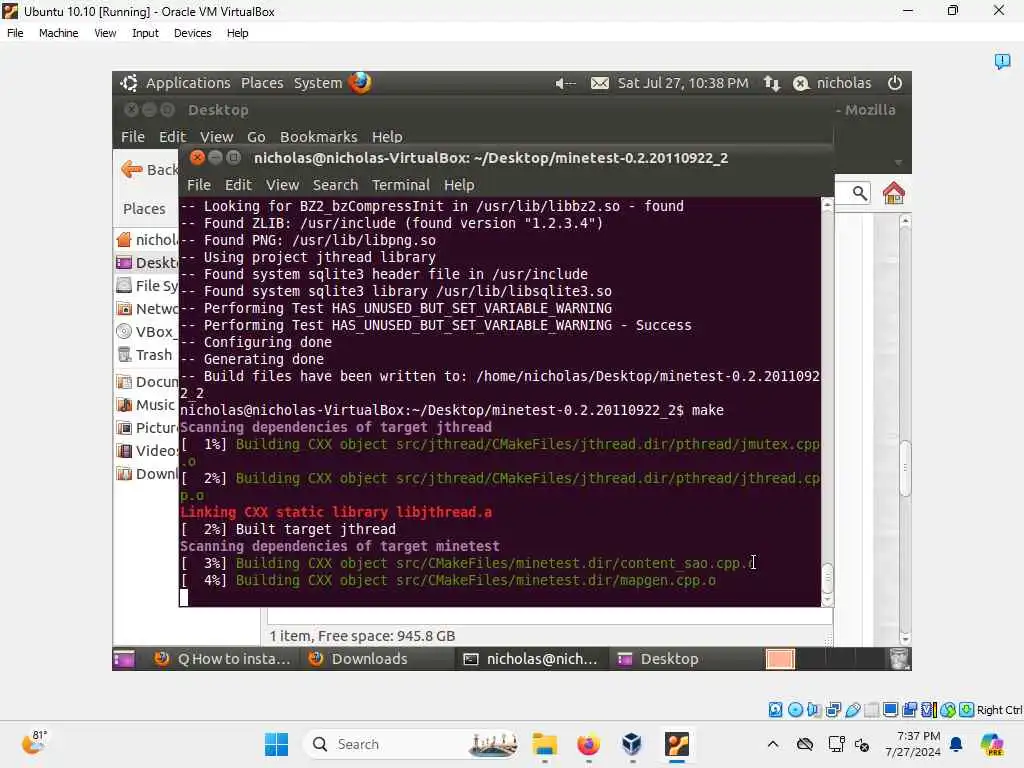
Task: Select the active workspace in workspace switcher
Action: click(x=780, y=659)
